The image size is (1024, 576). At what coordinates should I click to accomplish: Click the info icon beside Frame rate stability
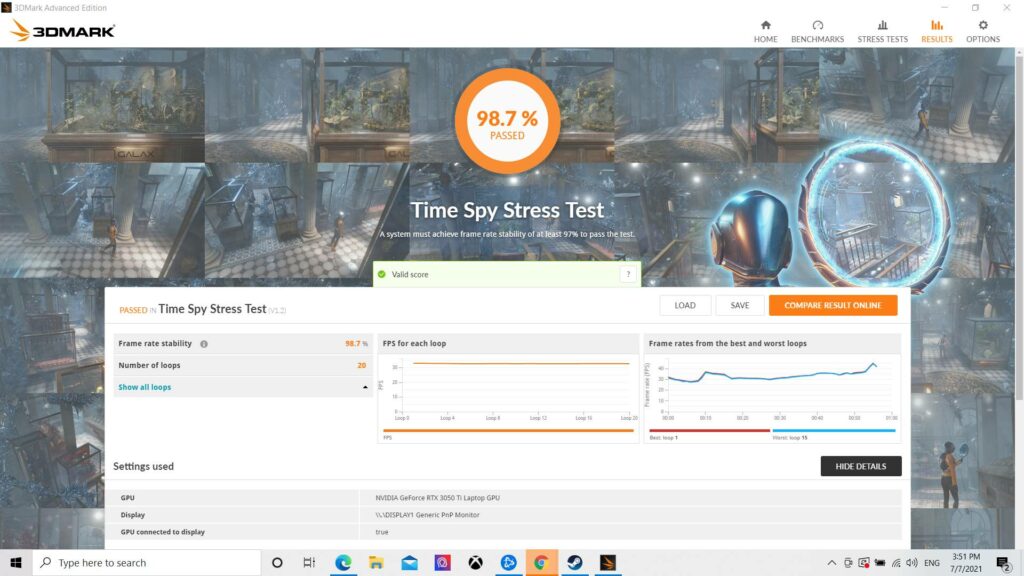[205, 343]
